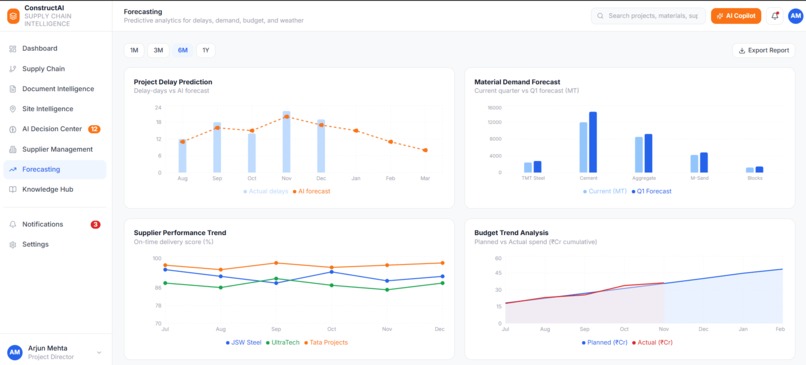Click the Document Intelligence file icon
The height and width of the screenshot is (365, 806).
click(x=13, y=89)
